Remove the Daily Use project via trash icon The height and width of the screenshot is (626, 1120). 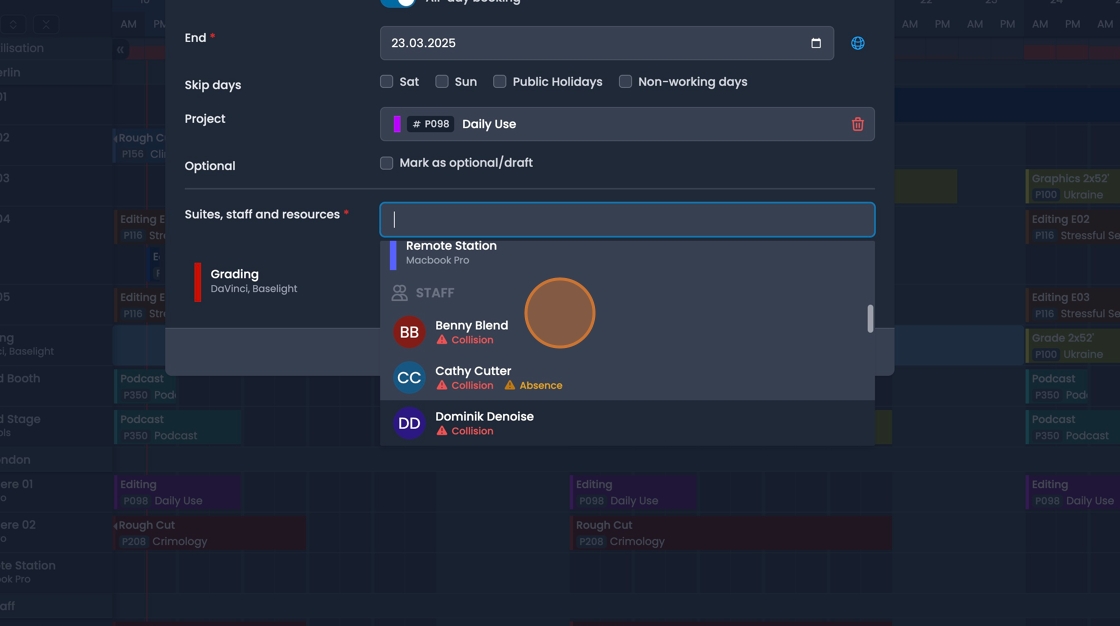click(x=857, y=124)
